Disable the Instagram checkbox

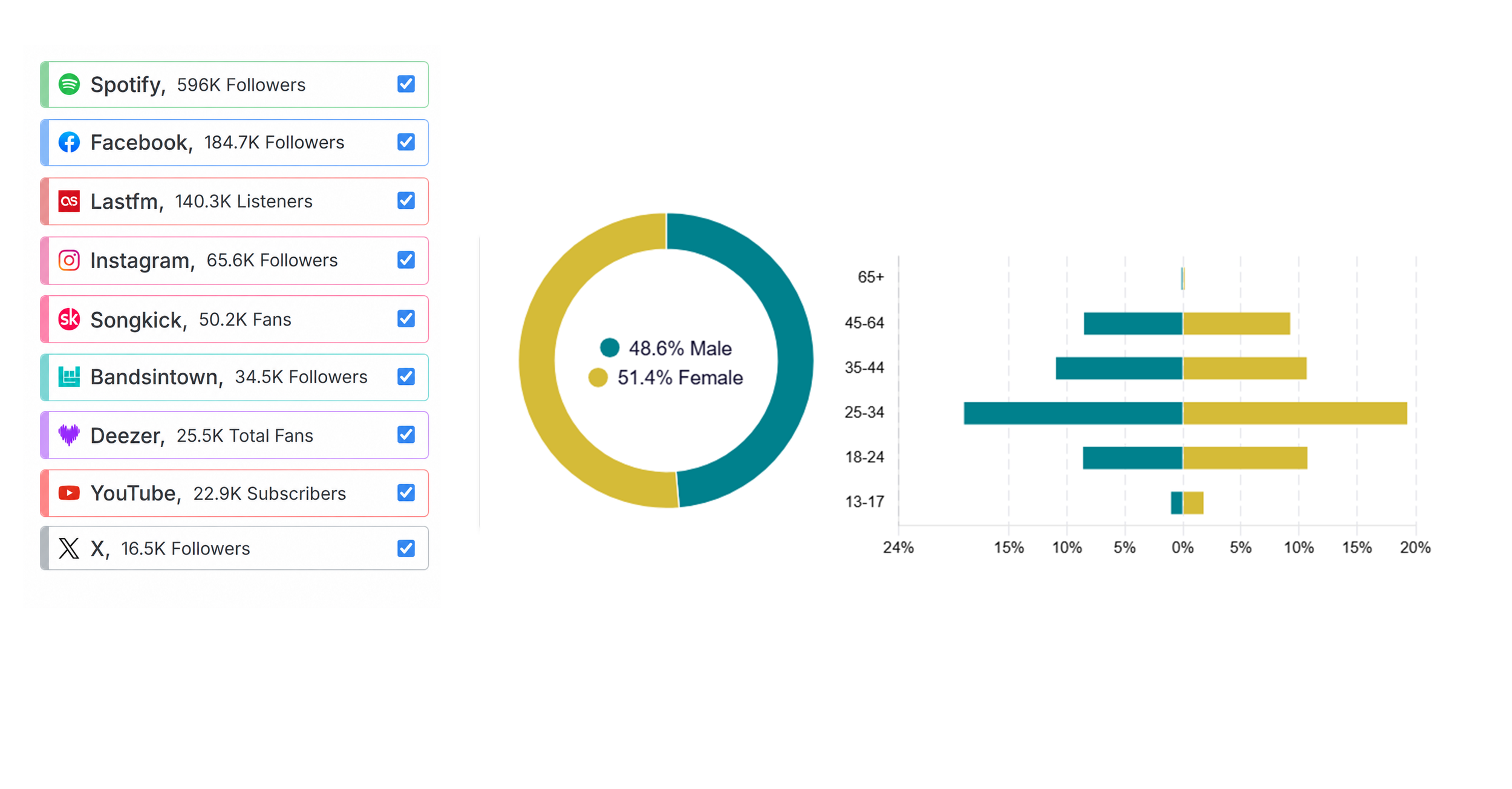click(x=406, y=260)
